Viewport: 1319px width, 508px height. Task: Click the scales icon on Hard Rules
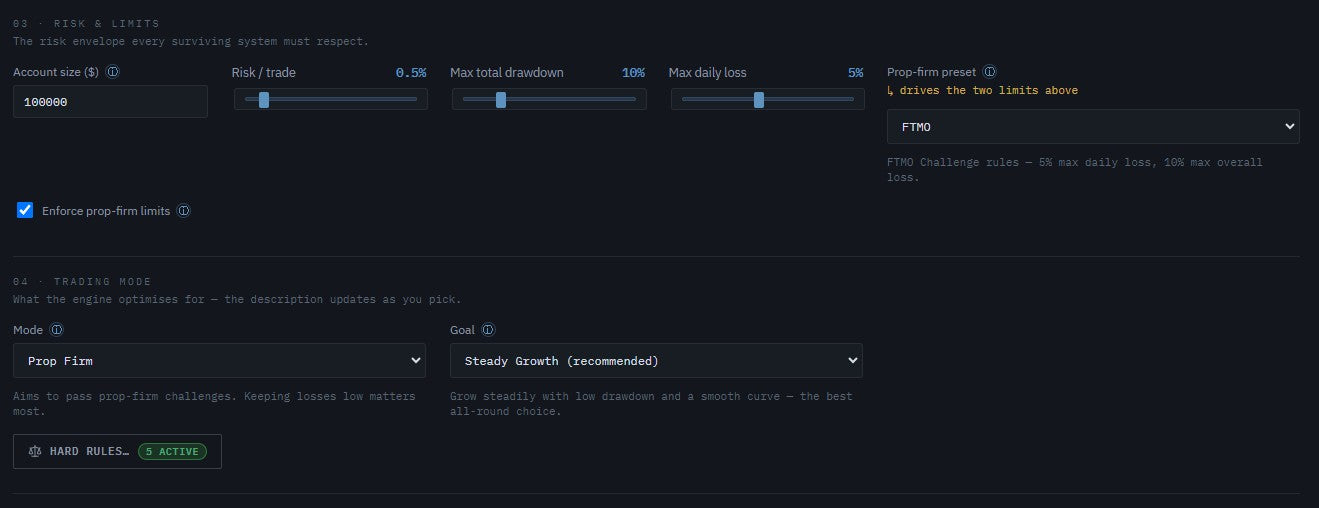(36, 451)
